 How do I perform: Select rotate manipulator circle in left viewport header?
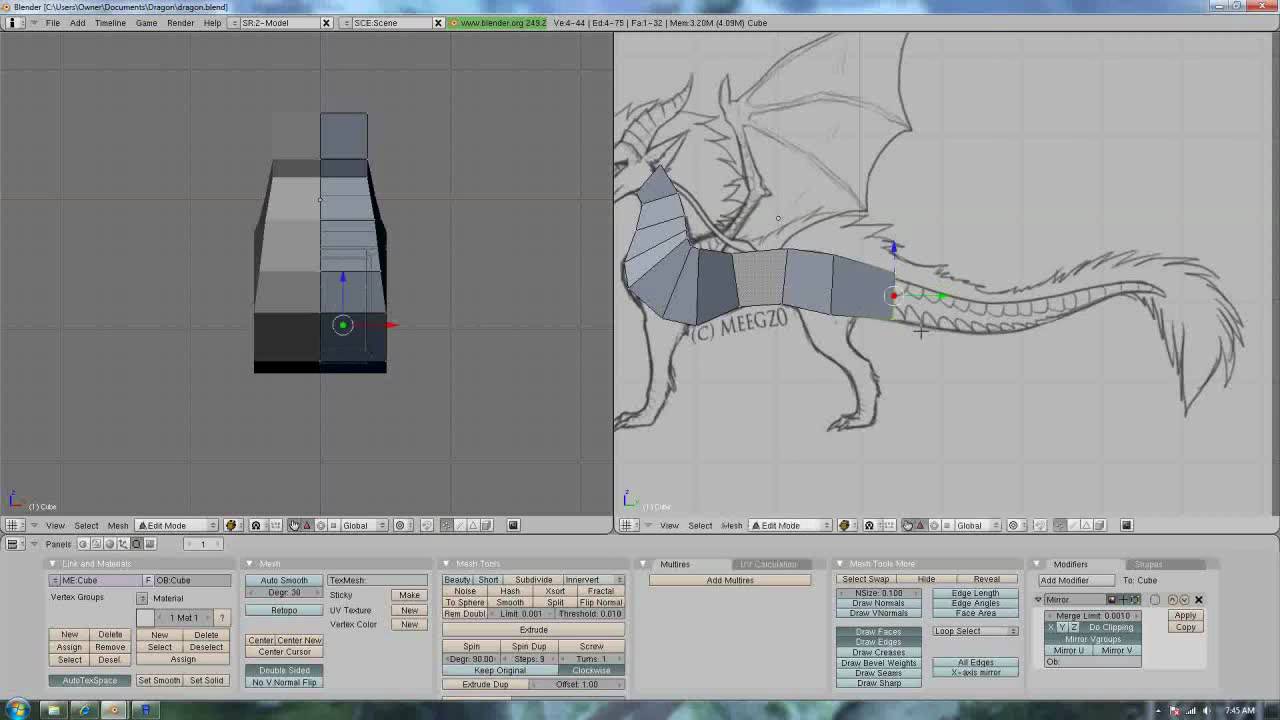click(x=321, y=525)
